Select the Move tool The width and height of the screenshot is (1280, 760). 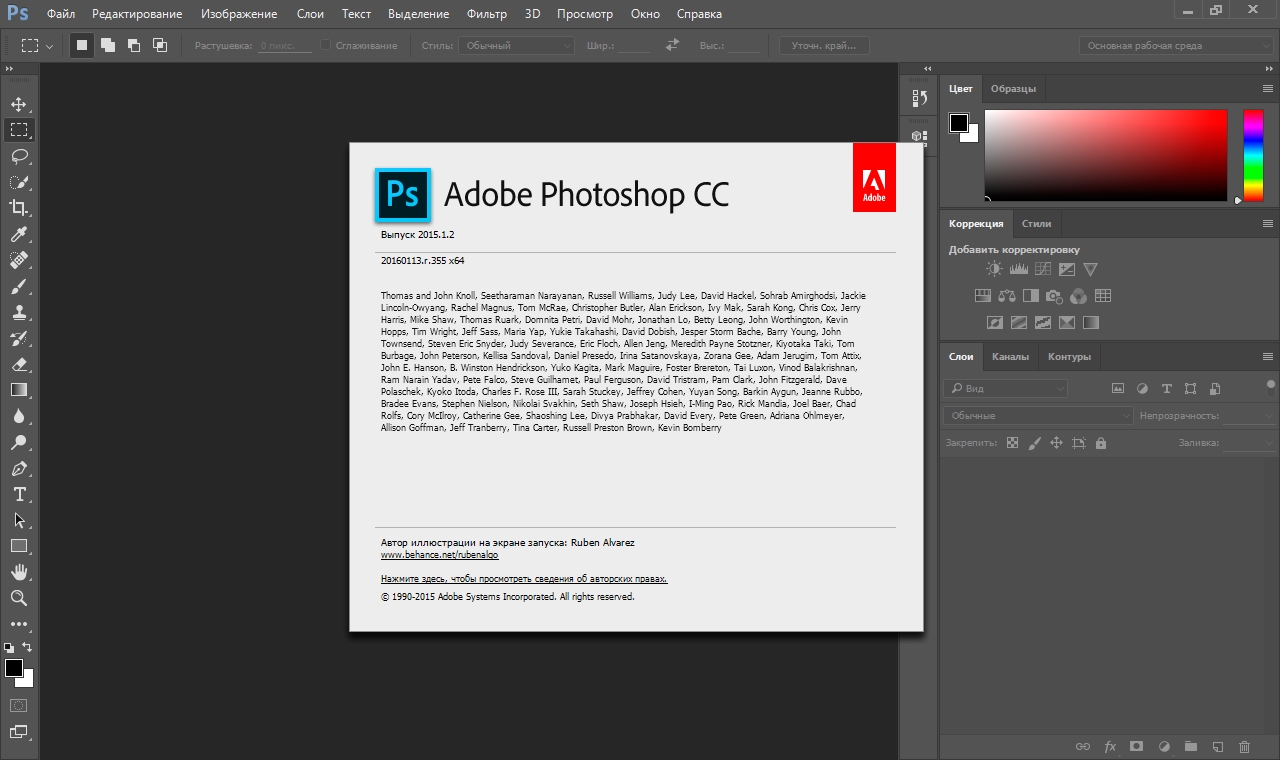19,104
